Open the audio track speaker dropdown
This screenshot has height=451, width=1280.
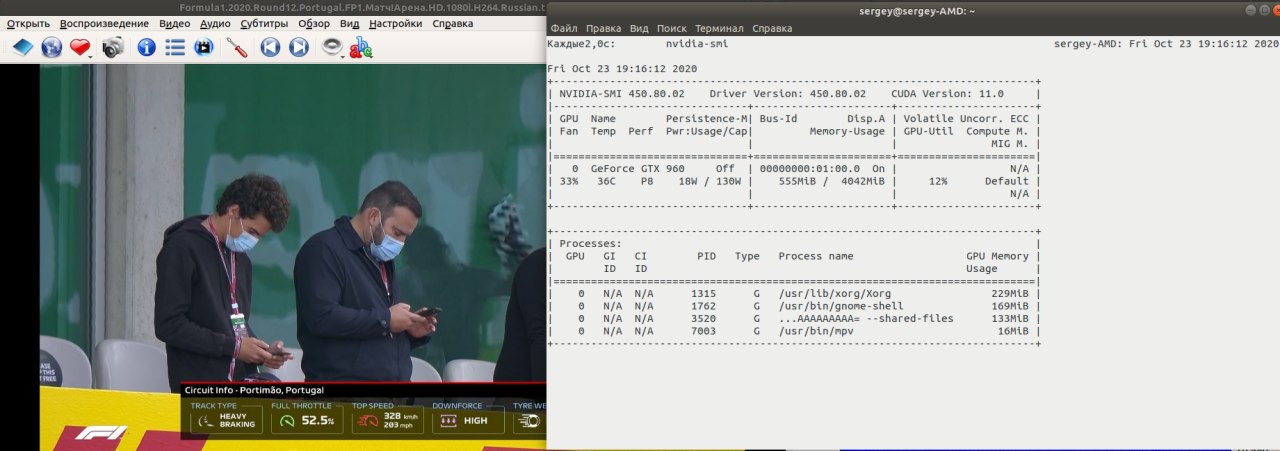333,47
